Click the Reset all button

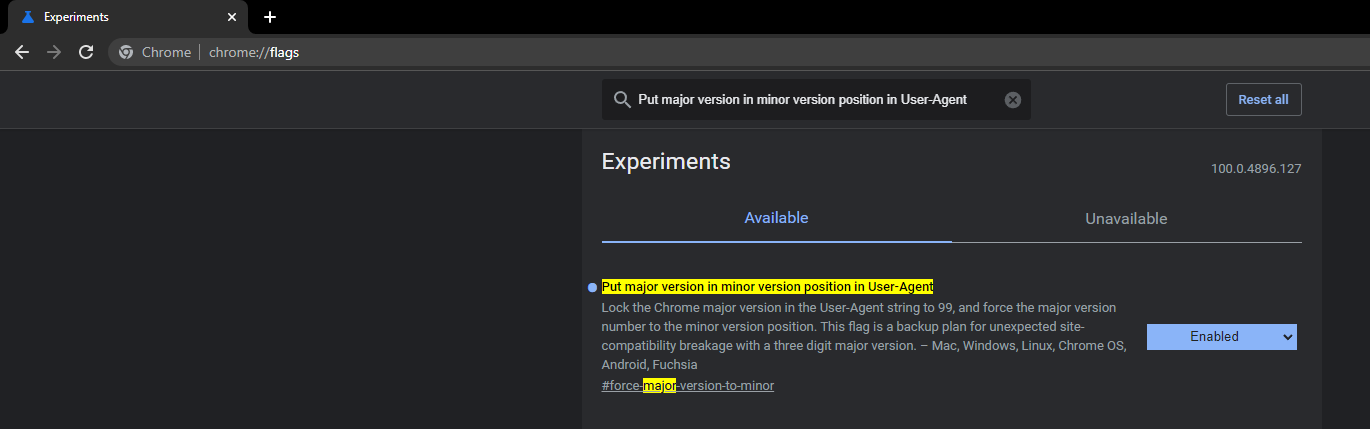[1263, 99]
